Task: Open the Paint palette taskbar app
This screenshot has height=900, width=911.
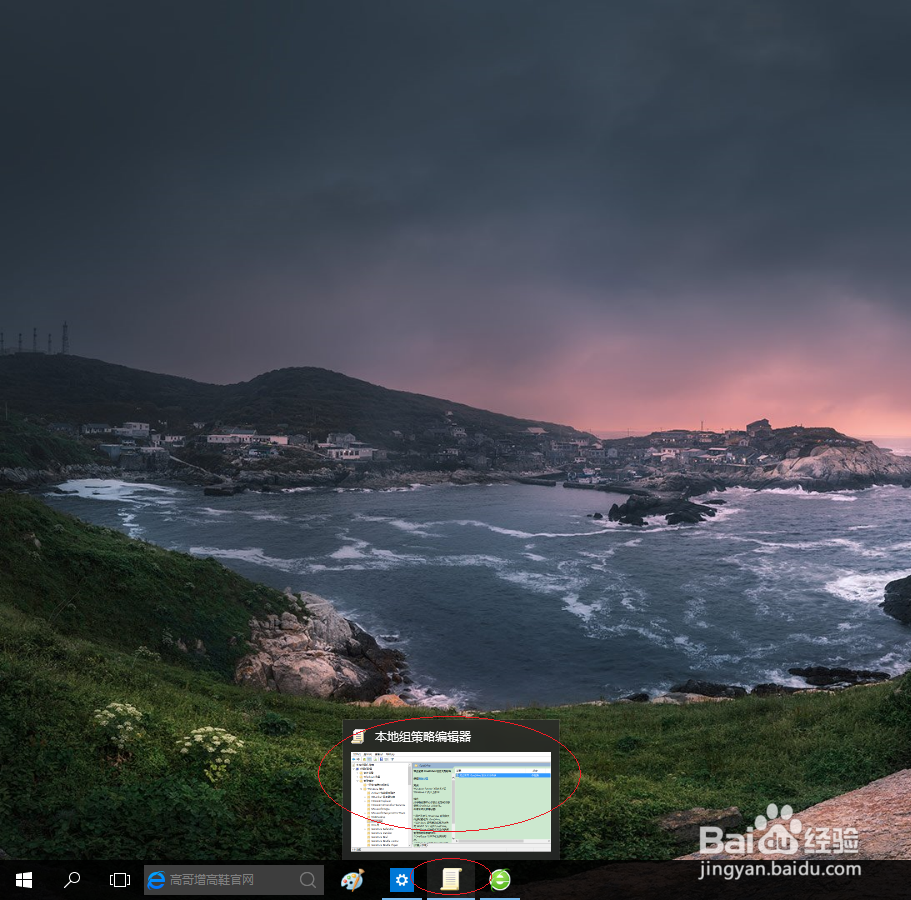Action: (x=353, y=880)
